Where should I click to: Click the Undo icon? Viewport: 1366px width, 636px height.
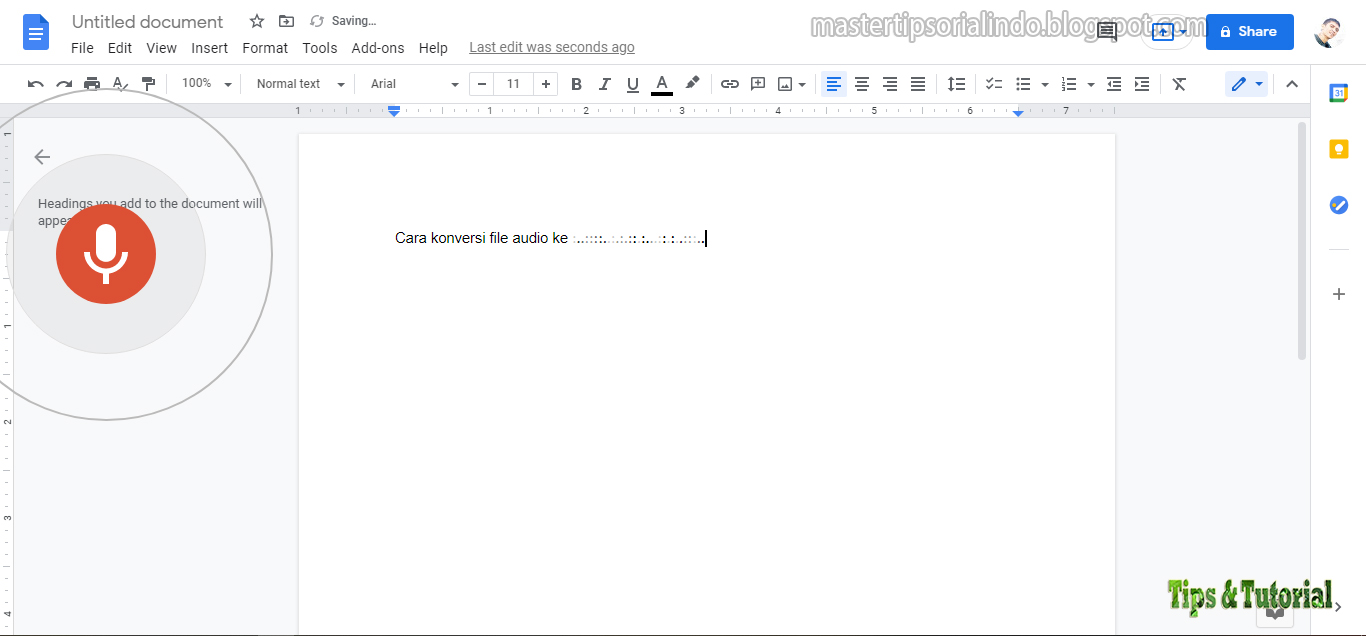(35, 84)
